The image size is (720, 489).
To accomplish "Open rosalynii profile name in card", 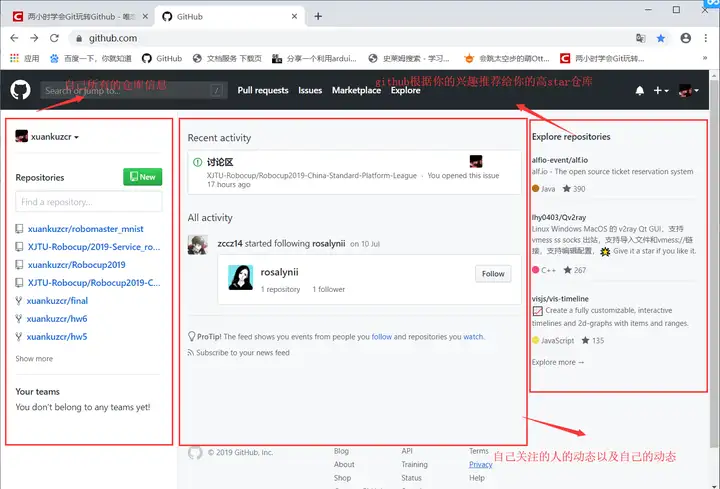I will (279, 272).
